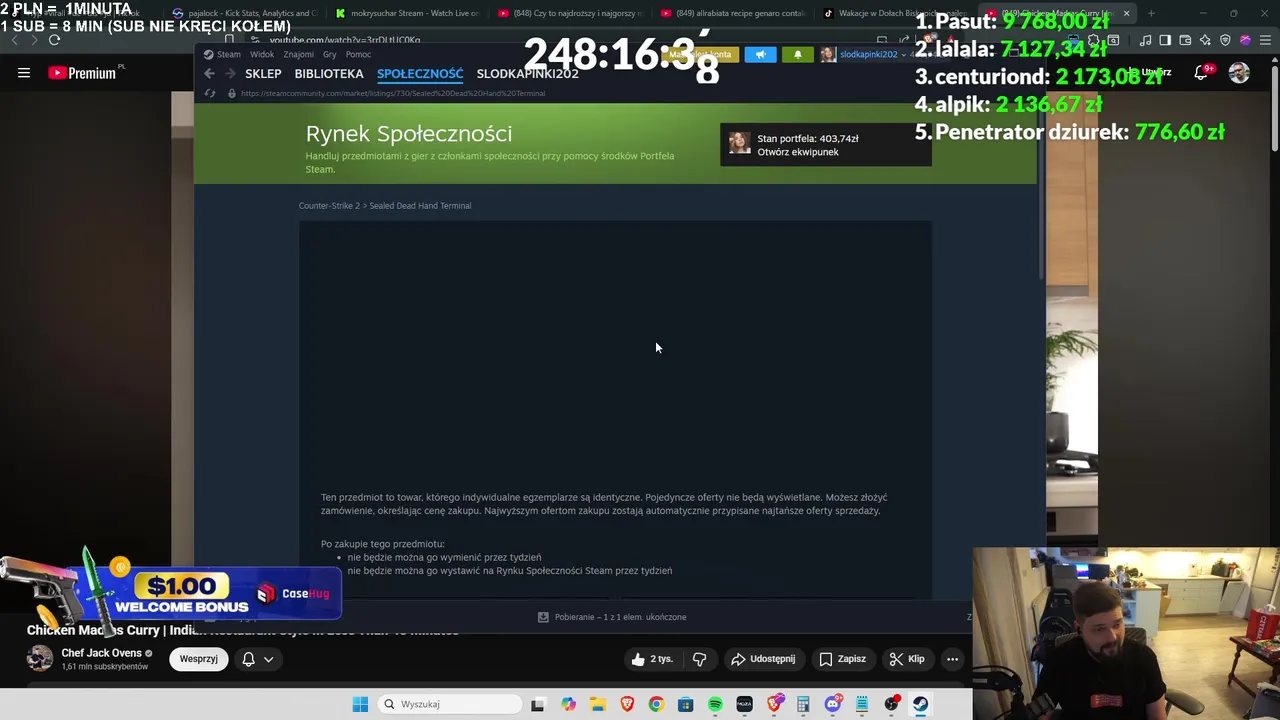
Task: Click the Sealed Dead Hand Terminal breadcrumb
Action: pyautogui.click(x=420, y=206)
